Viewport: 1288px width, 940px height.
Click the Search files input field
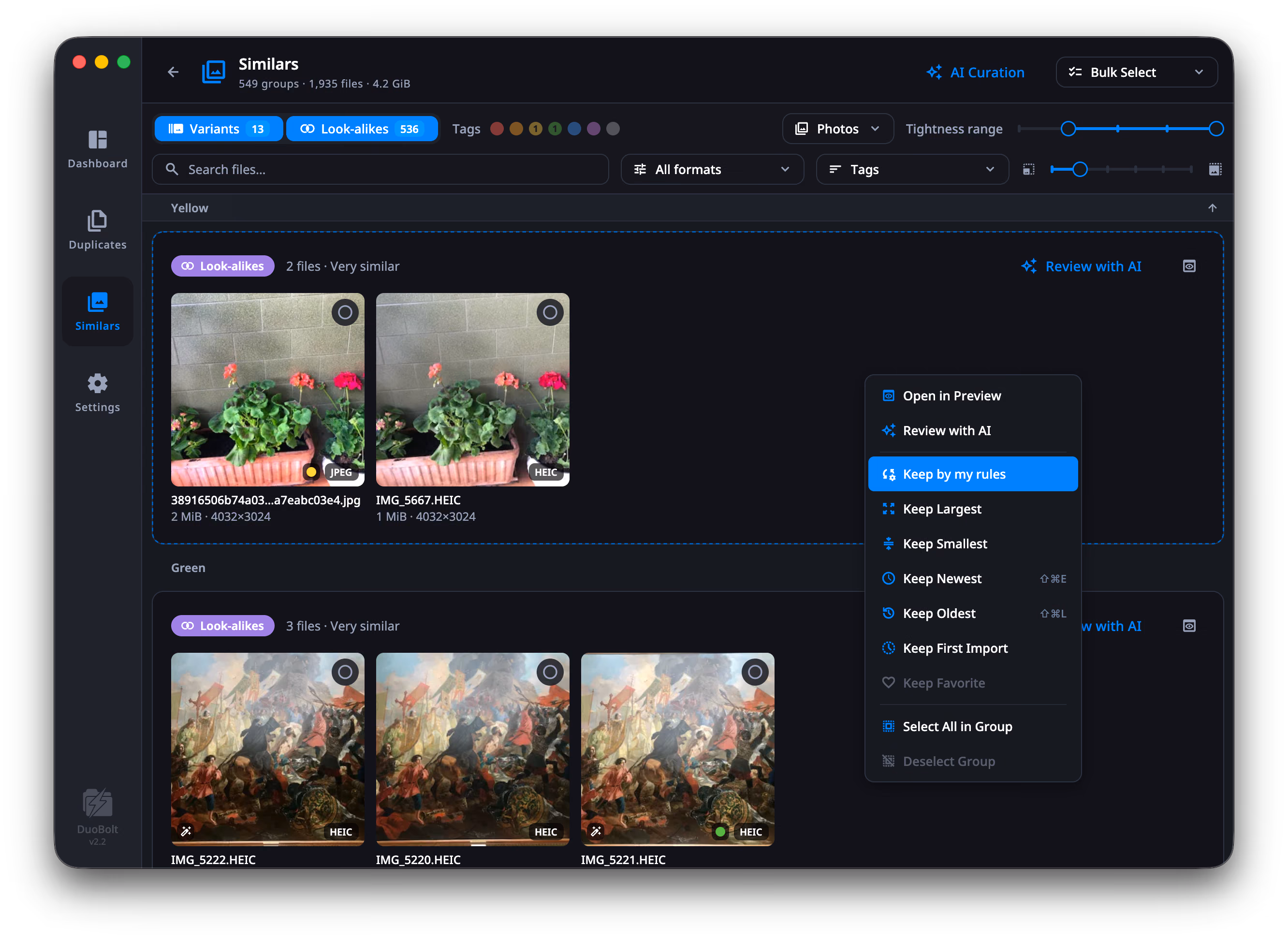tap(380, 170)
